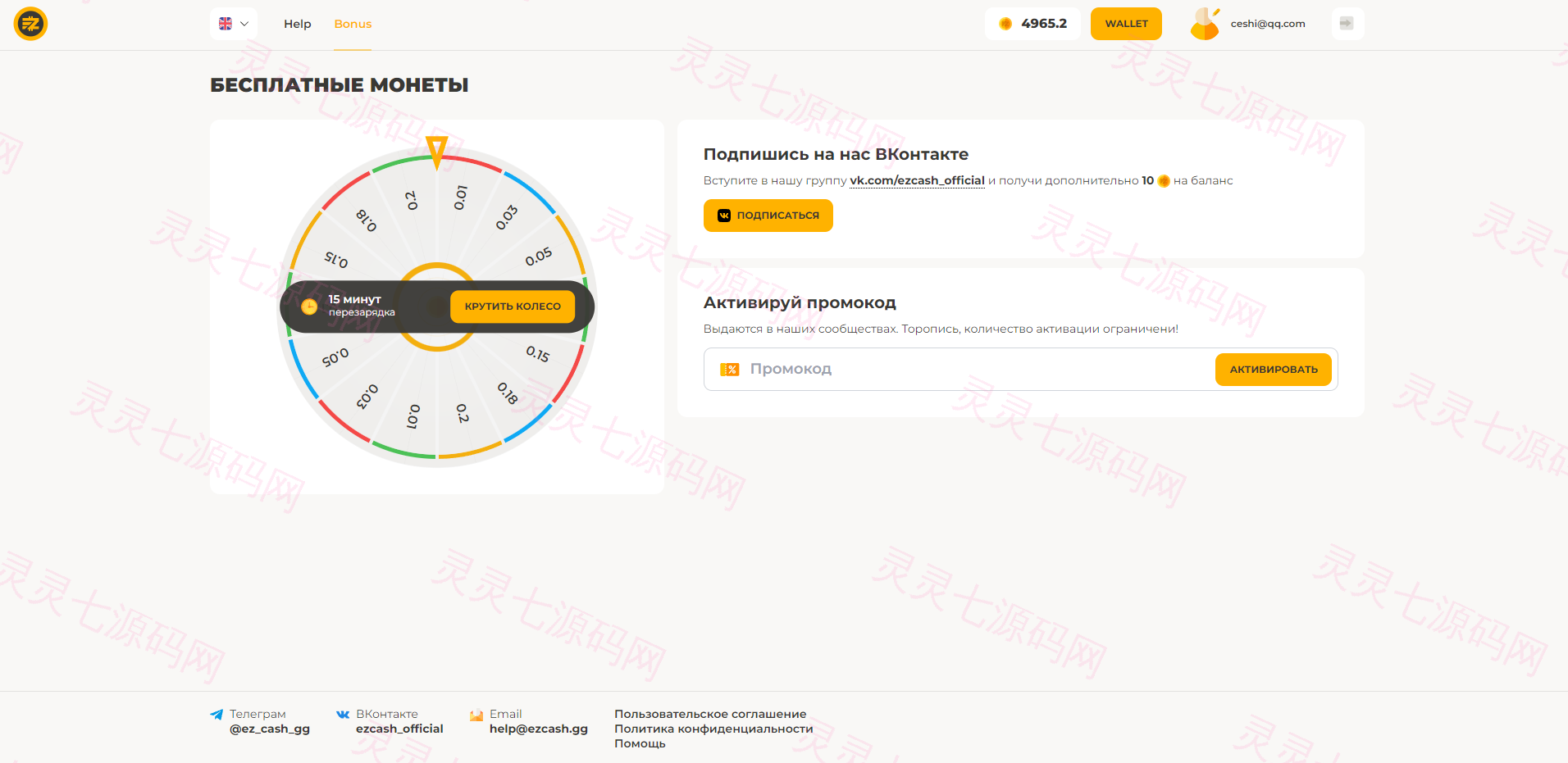Open the Помощь footer link

[640, 743]
